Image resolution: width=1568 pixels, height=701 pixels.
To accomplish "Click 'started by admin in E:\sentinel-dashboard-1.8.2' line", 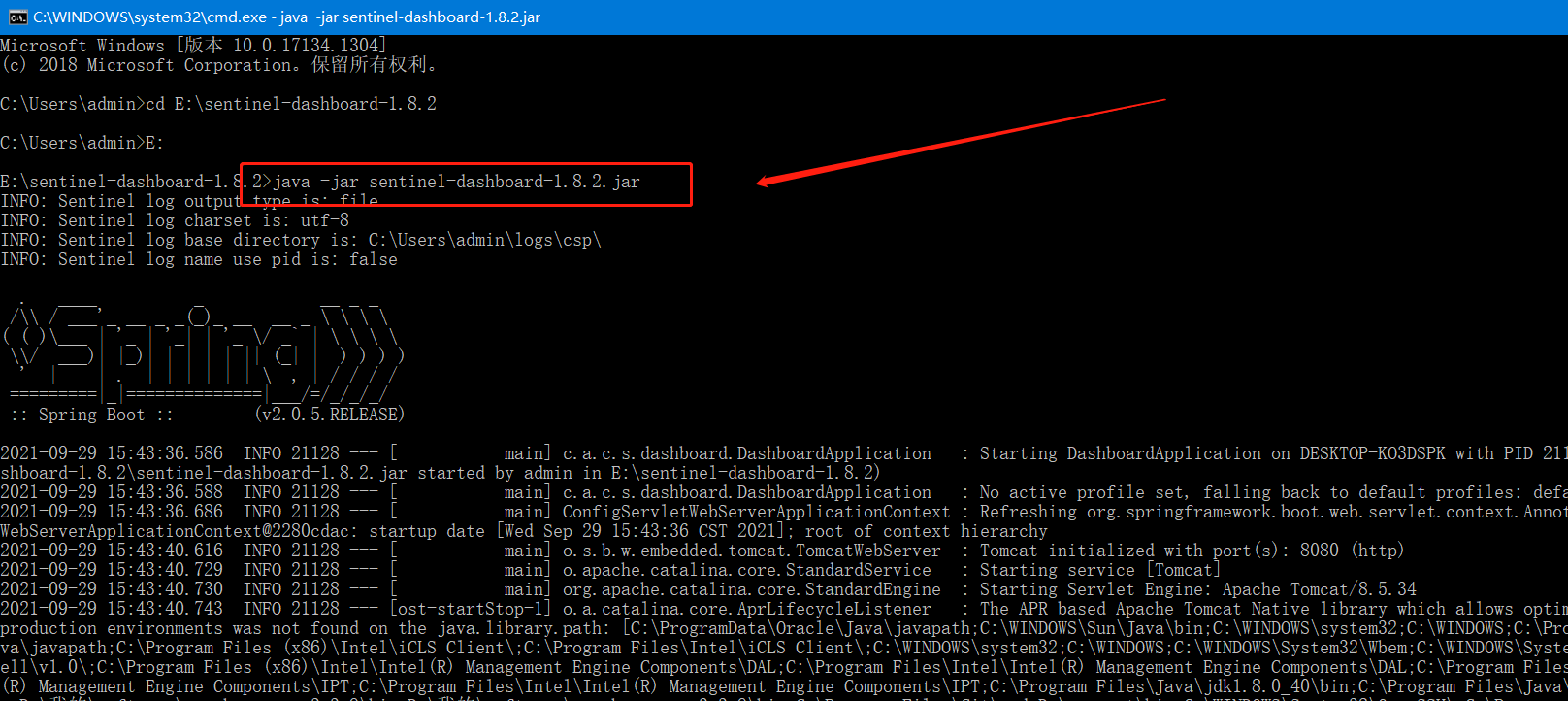I will tap(649, 473).
